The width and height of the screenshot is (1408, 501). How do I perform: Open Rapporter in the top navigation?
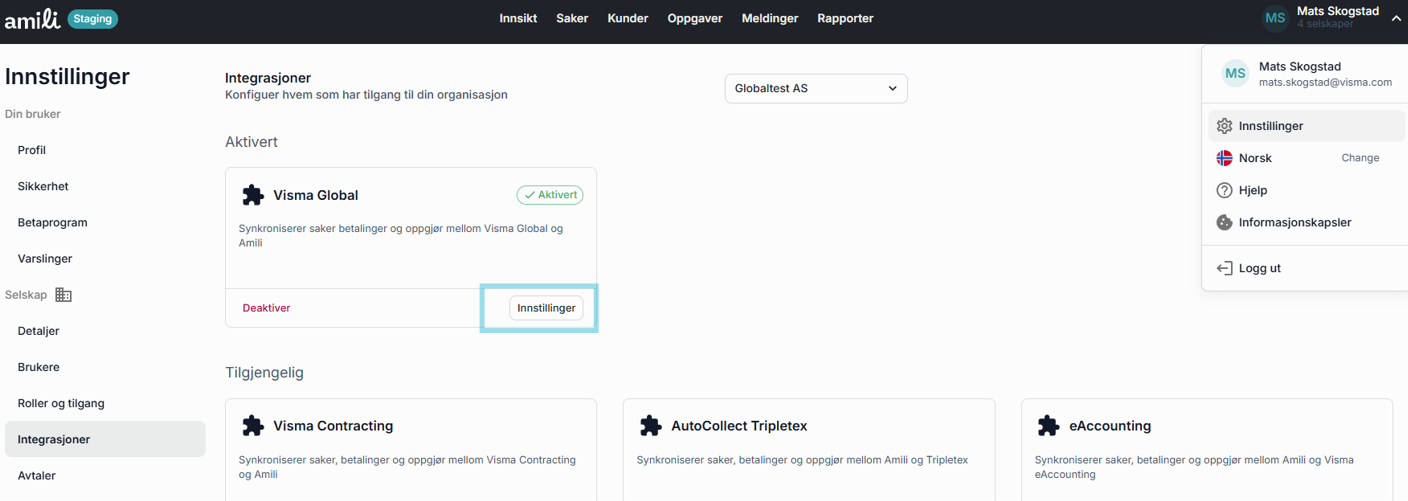coord(845,18)
